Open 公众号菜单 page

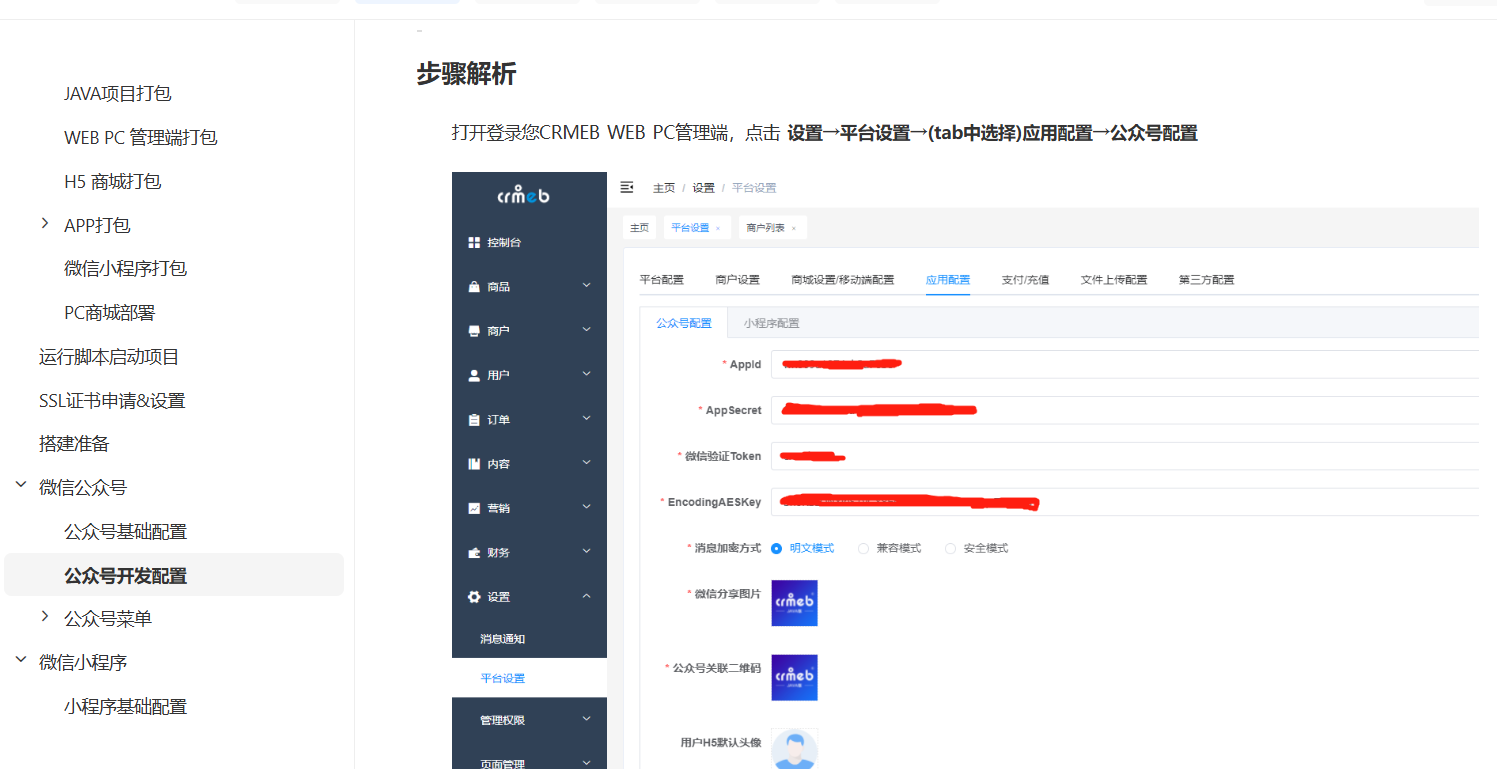click(x=108, y=618)
